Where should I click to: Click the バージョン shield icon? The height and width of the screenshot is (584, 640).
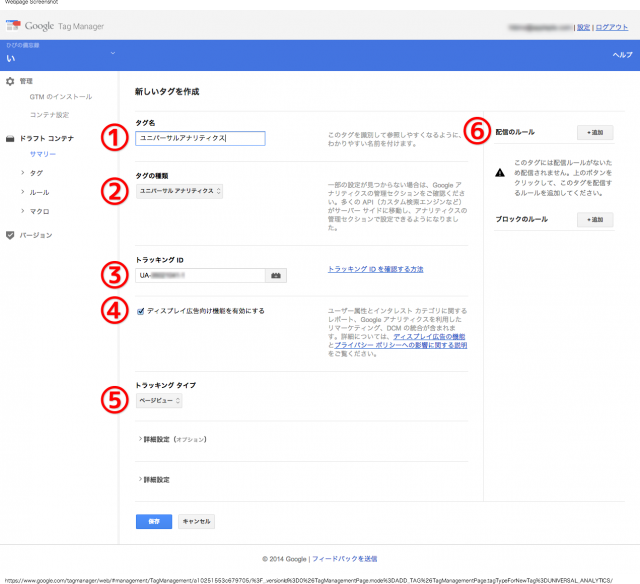click(x=10, y=235)
